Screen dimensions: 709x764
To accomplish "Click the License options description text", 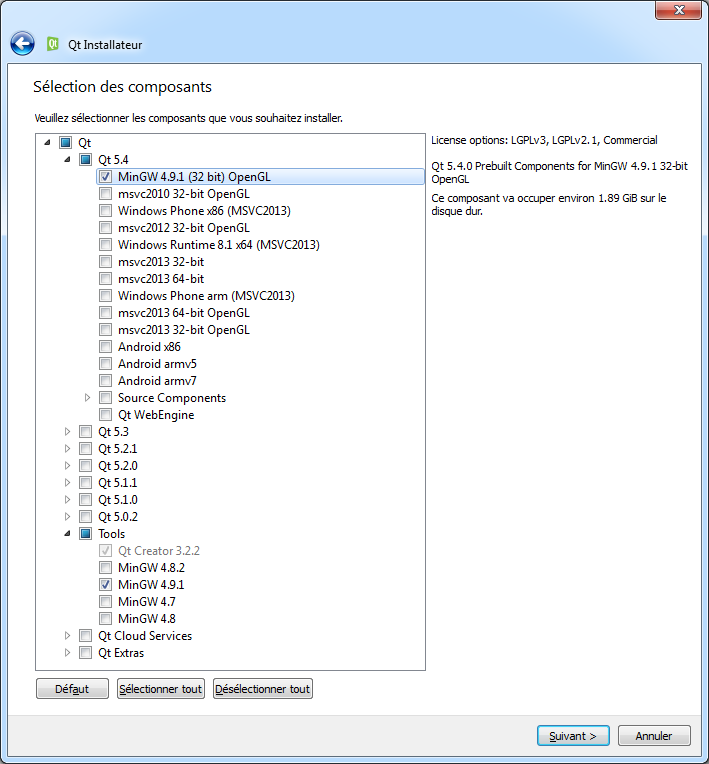I will pyautogui.click(x=544, y=140).
